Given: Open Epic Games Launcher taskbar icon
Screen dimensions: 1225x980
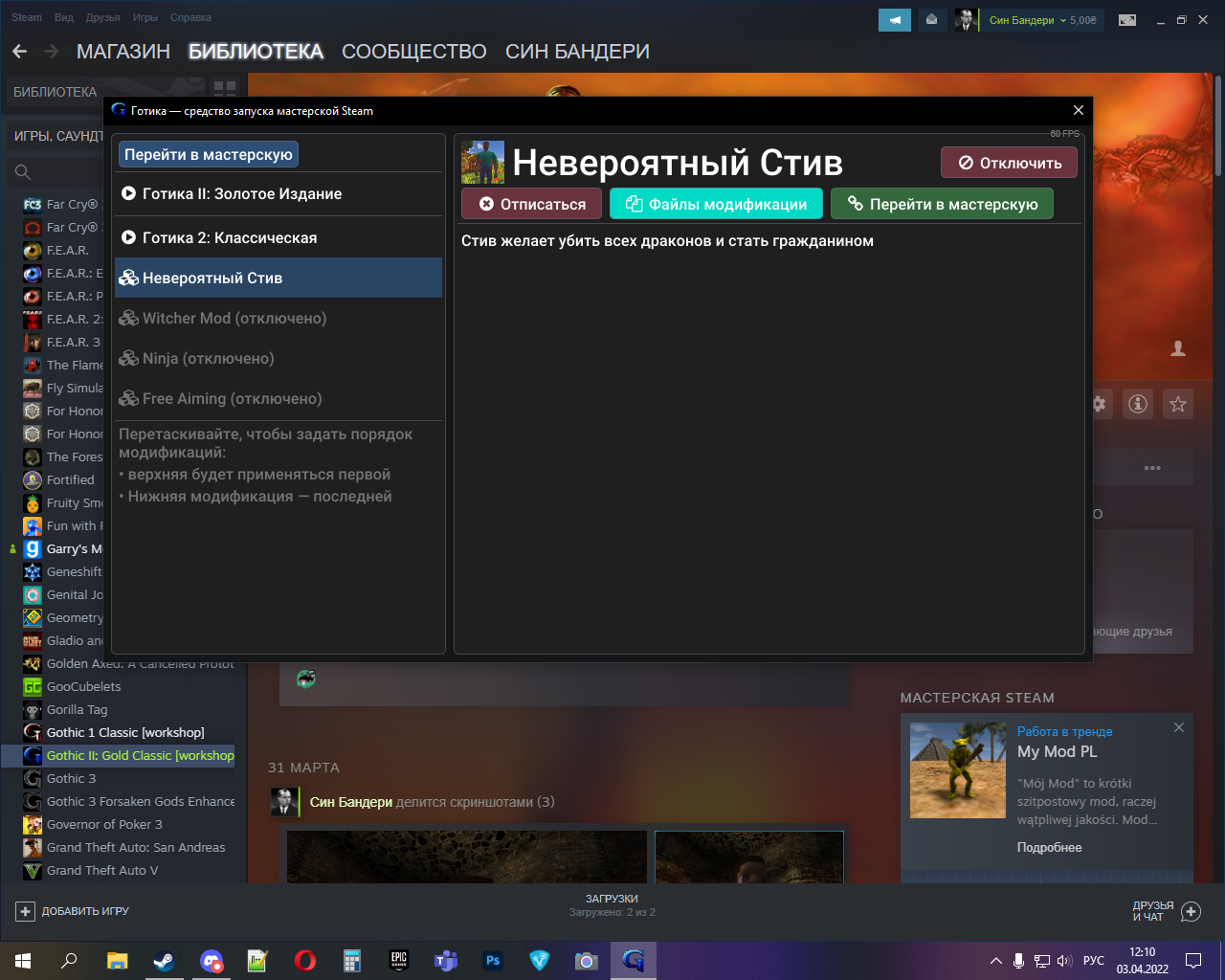Looking at the screenshot, I should coord(399,961).
